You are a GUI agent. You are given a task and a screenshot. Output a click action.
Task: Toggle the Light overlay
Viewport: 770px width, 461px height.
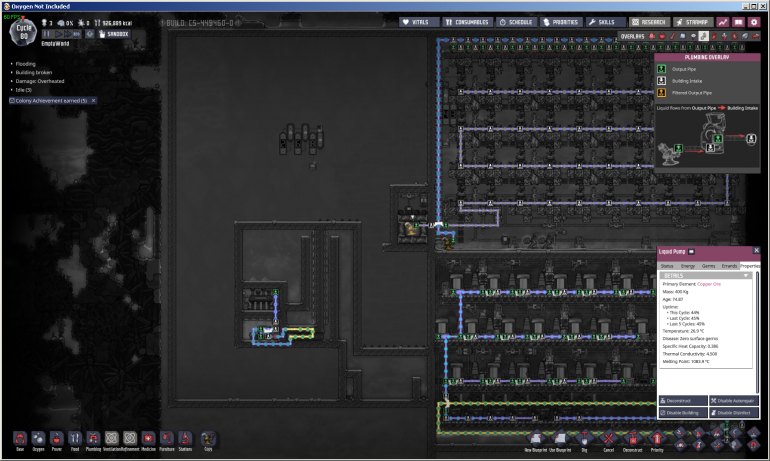pyautogui.click(x=693, y=36)
